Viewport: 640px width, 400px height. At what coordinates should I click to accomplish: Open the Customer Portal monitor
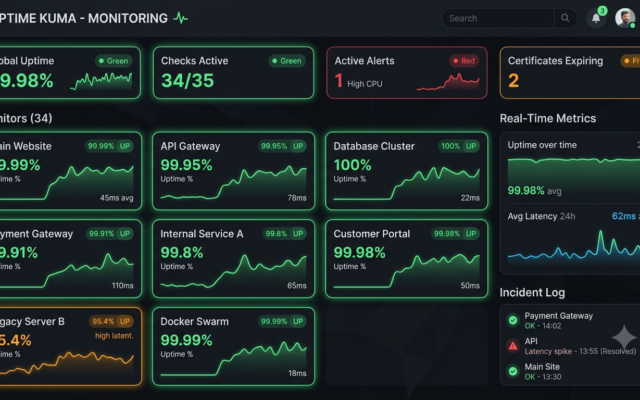click(x=407, y=259)
